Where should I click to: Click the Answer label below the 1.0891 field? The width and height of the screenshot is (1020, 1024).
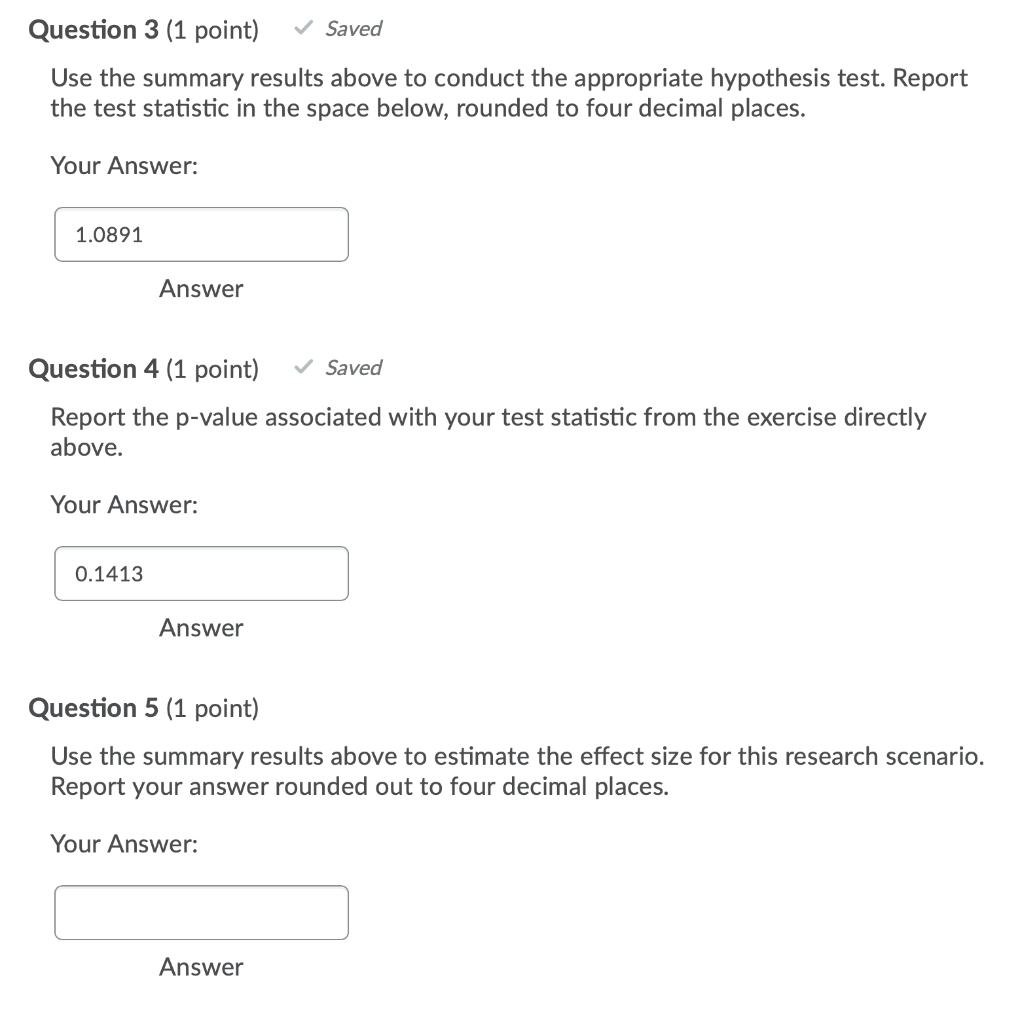pos(201,289)
